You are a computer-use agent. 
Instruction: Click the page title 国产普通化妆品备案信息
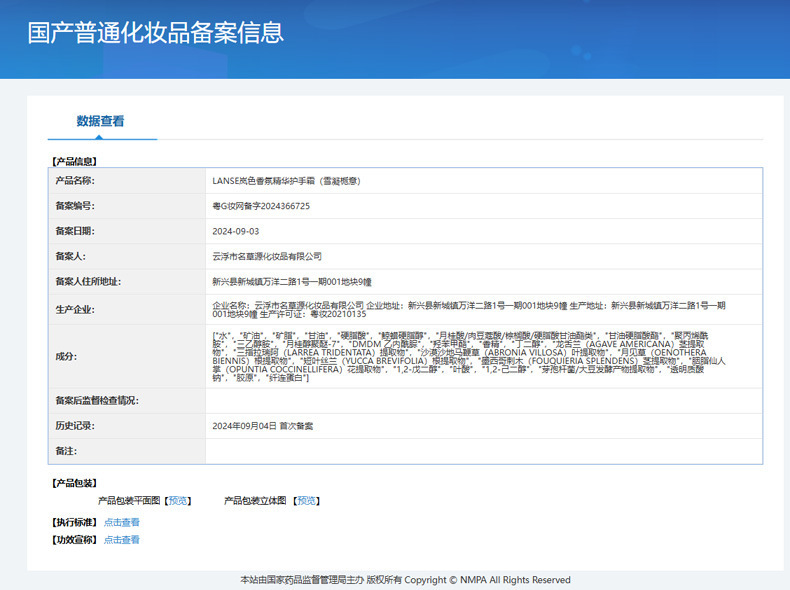156,32
